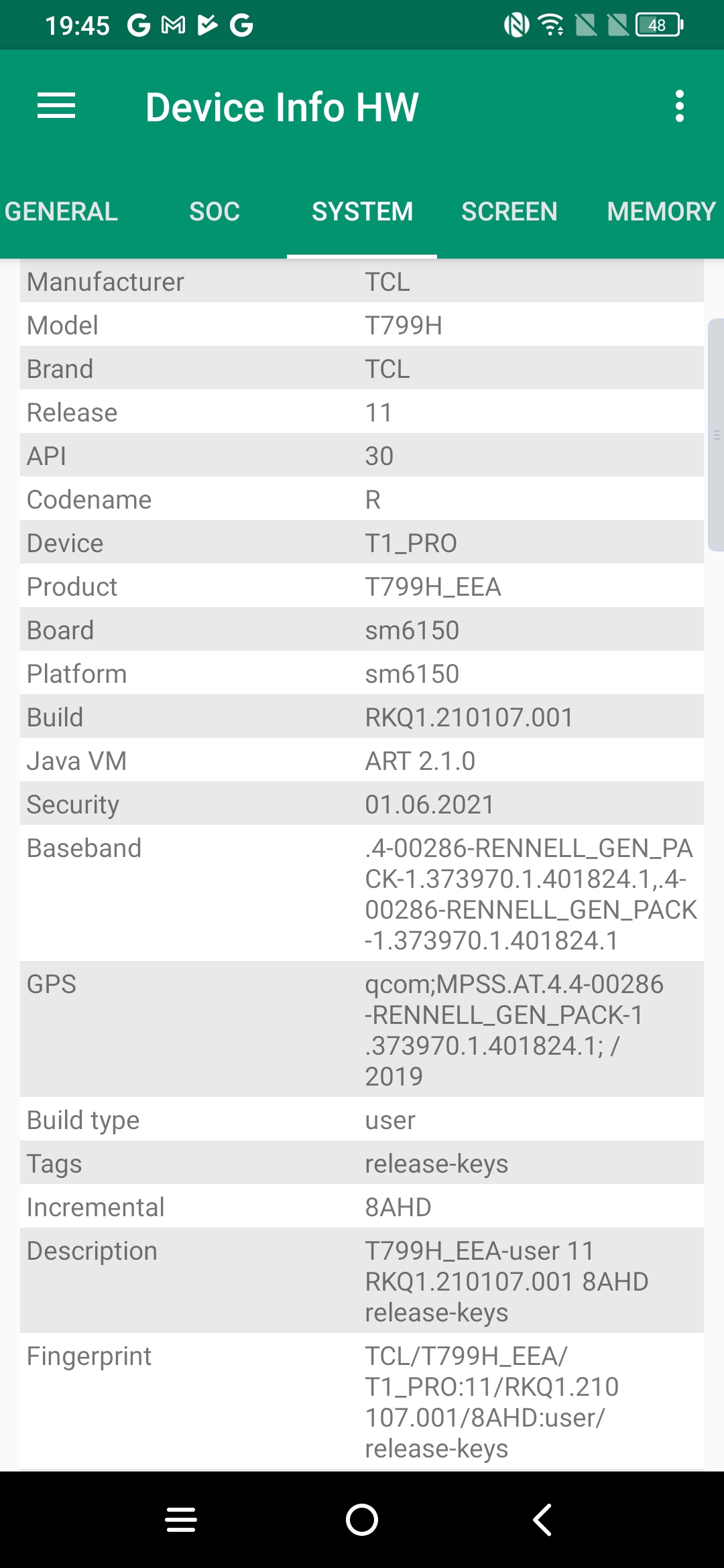Tap the Gmail notification icon
This screenshot has height=1568, width=724.
click(x=174, y=25)
